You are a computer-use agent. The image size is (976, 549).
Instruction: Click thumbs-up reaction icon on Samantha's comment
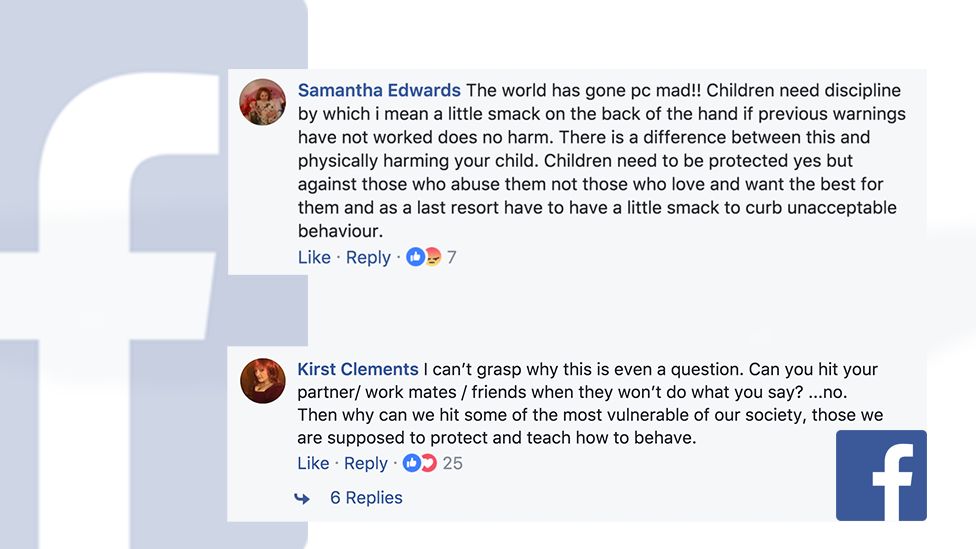(415, 257)
